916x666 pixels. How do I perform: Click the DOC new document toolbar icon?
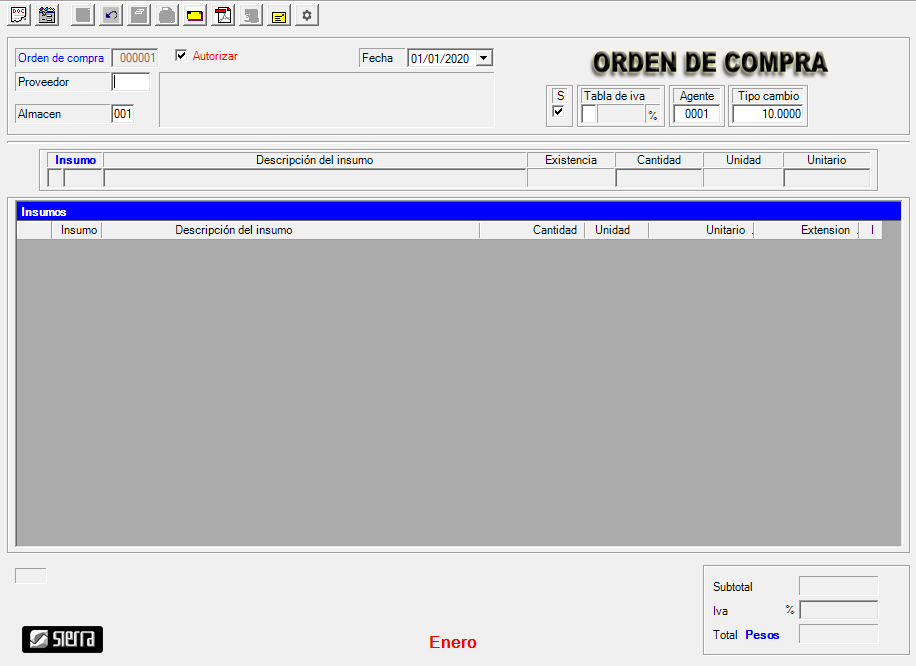click(19, 16)
